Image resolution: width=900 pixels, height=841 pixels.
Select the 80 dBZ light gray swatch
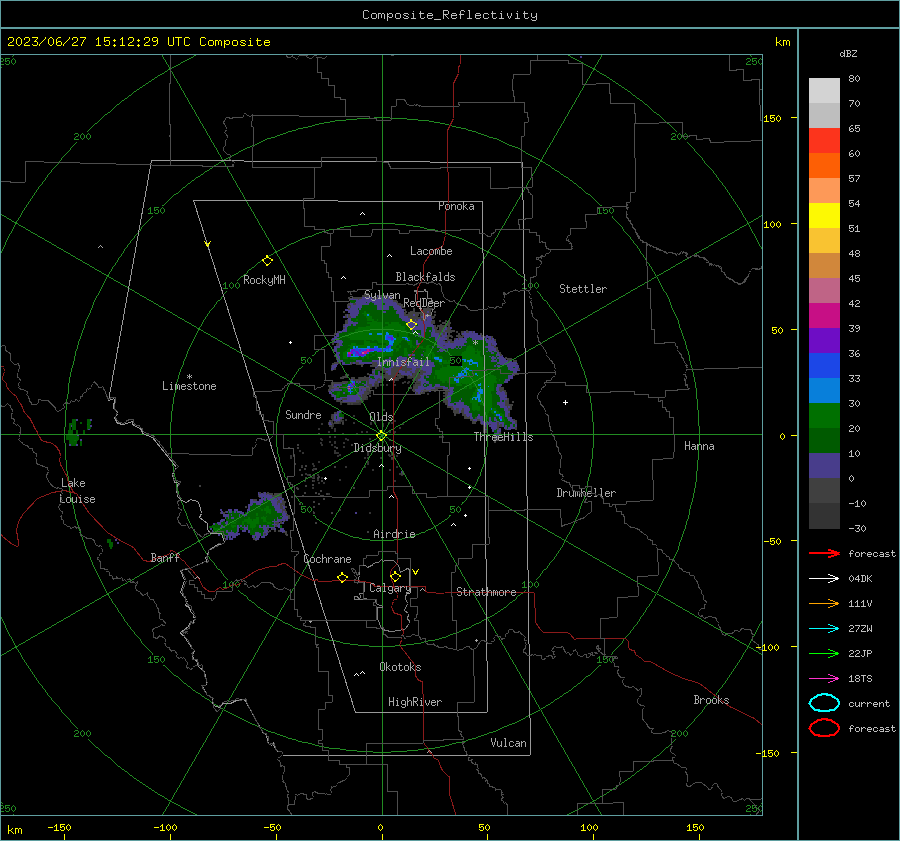coord(824,91)
